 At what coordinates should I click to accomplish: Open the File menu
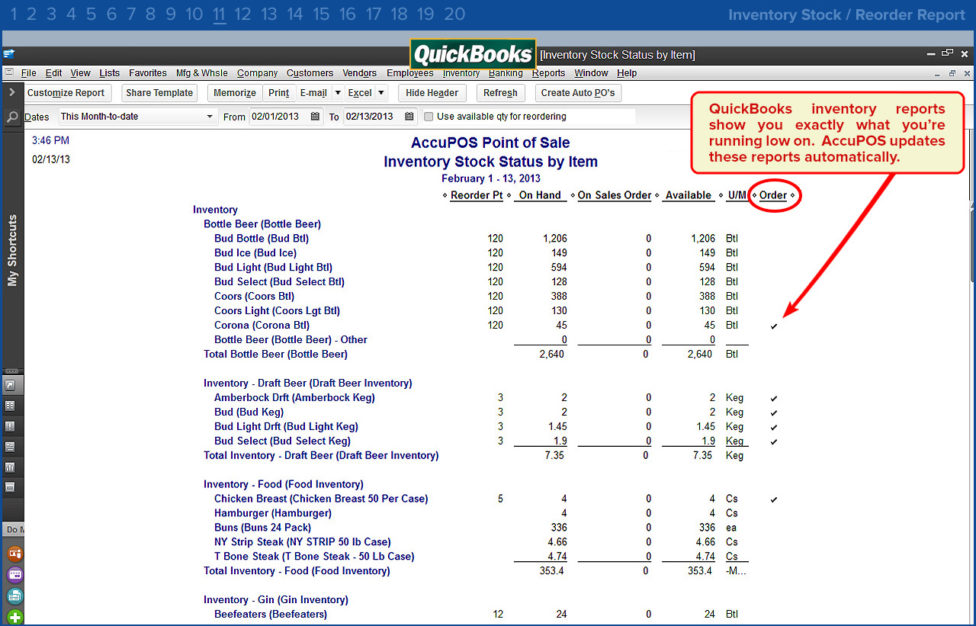[x=29, y=73]
